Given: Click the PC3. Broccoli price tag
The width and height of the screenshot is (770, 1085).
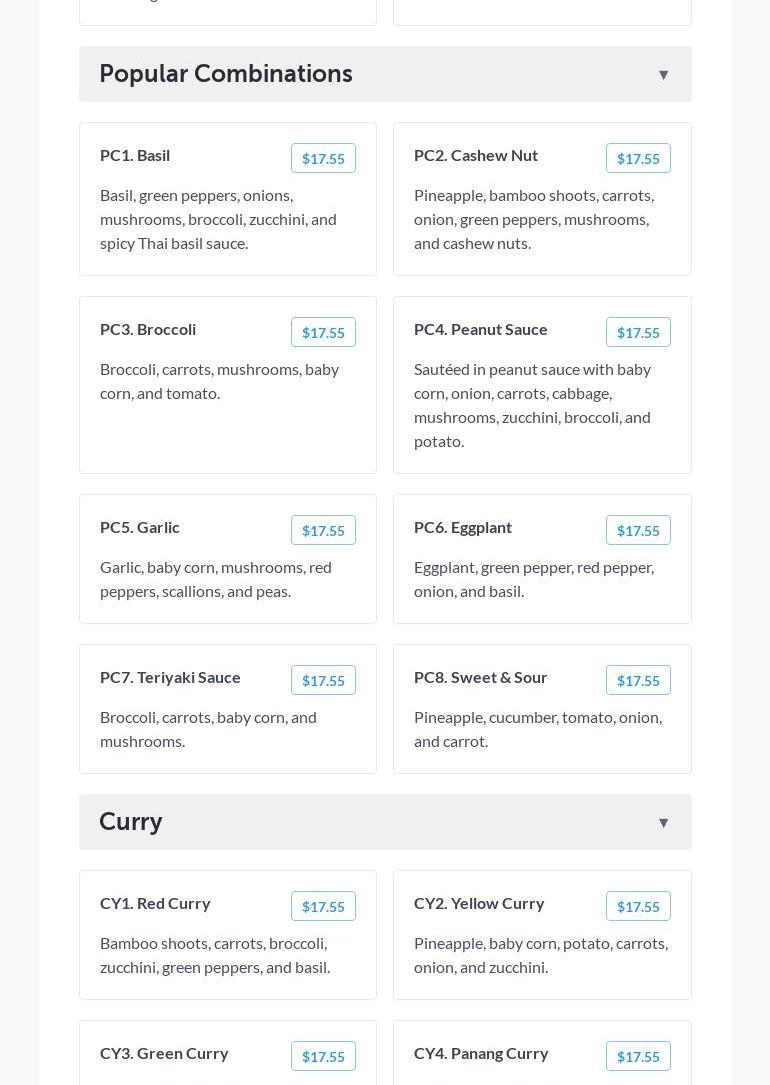Looking at the screenshot, I should coord(323,332).
